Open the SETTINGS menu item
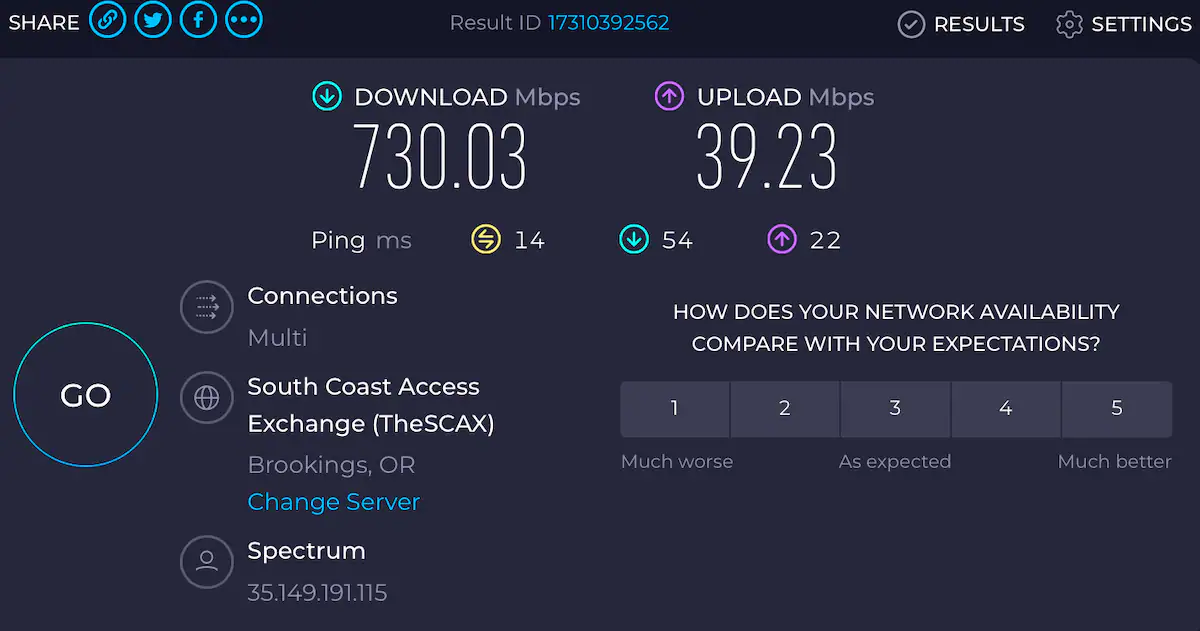This screenshot has height=631, width=1200. pos(1123,24)
